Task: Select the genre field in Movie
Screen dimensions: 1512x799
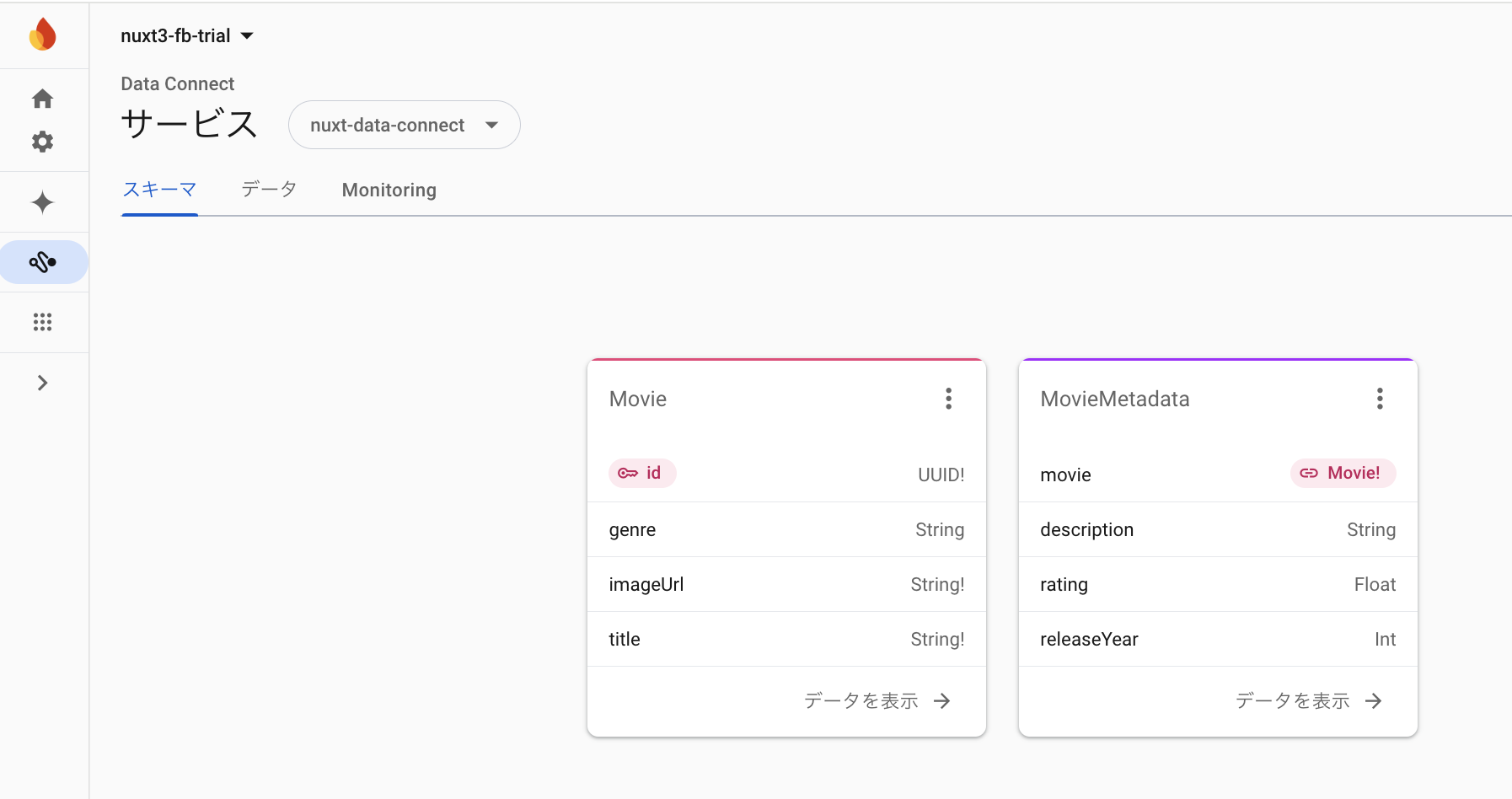Action: point(634,529)
